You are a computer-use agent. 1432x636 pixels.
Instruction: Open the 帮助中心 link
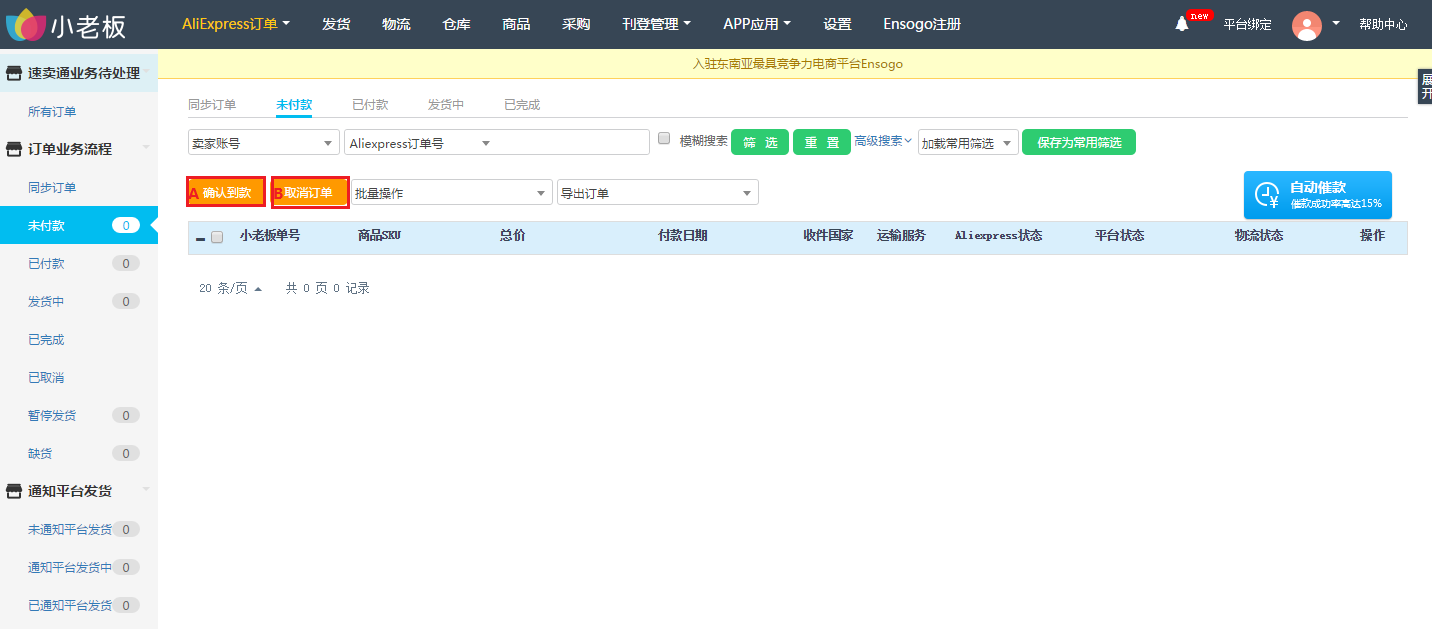coord(1383,24)
